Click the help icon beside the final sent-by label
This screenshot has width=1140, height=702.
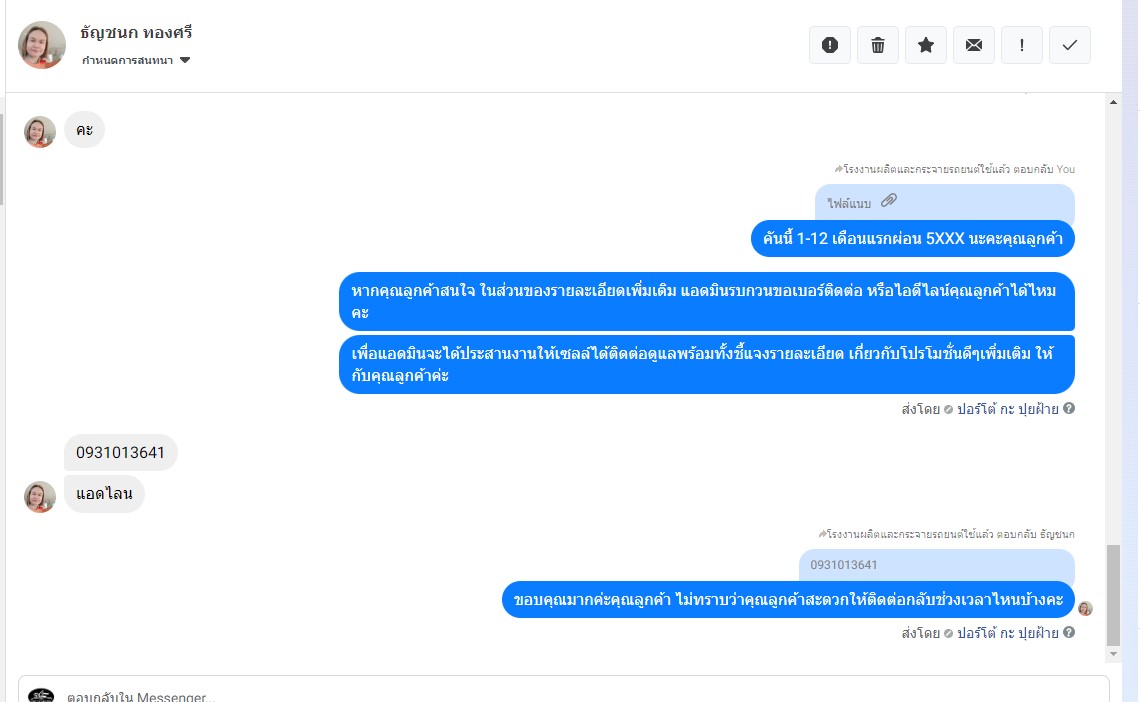[x=1069, y=632]
